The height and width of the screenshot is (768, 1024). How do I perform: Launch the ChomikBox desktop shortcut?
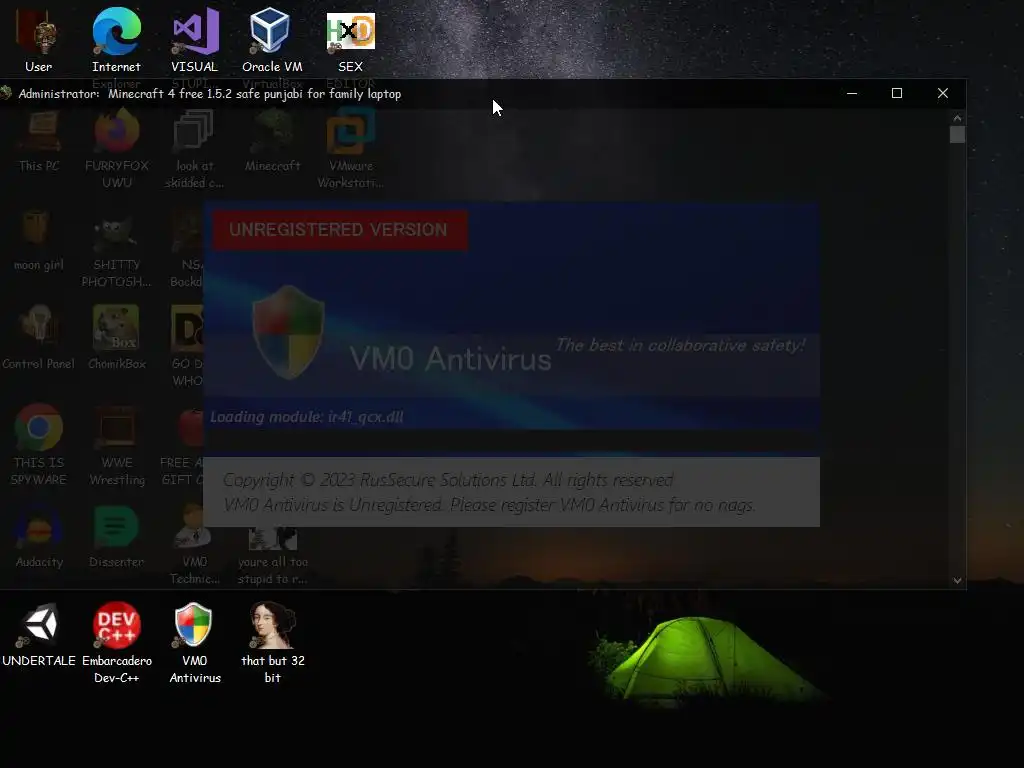(116, 338)
